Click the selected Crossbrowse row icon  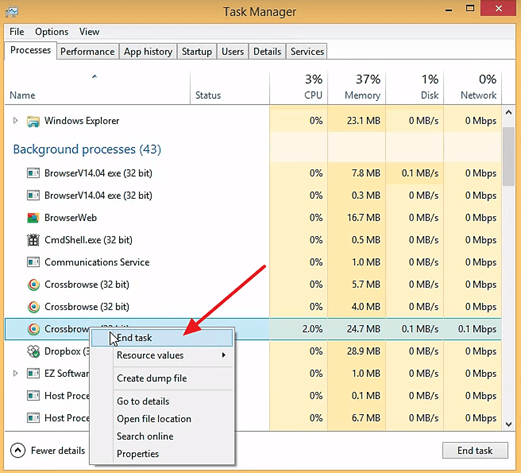tap(33, 329)
